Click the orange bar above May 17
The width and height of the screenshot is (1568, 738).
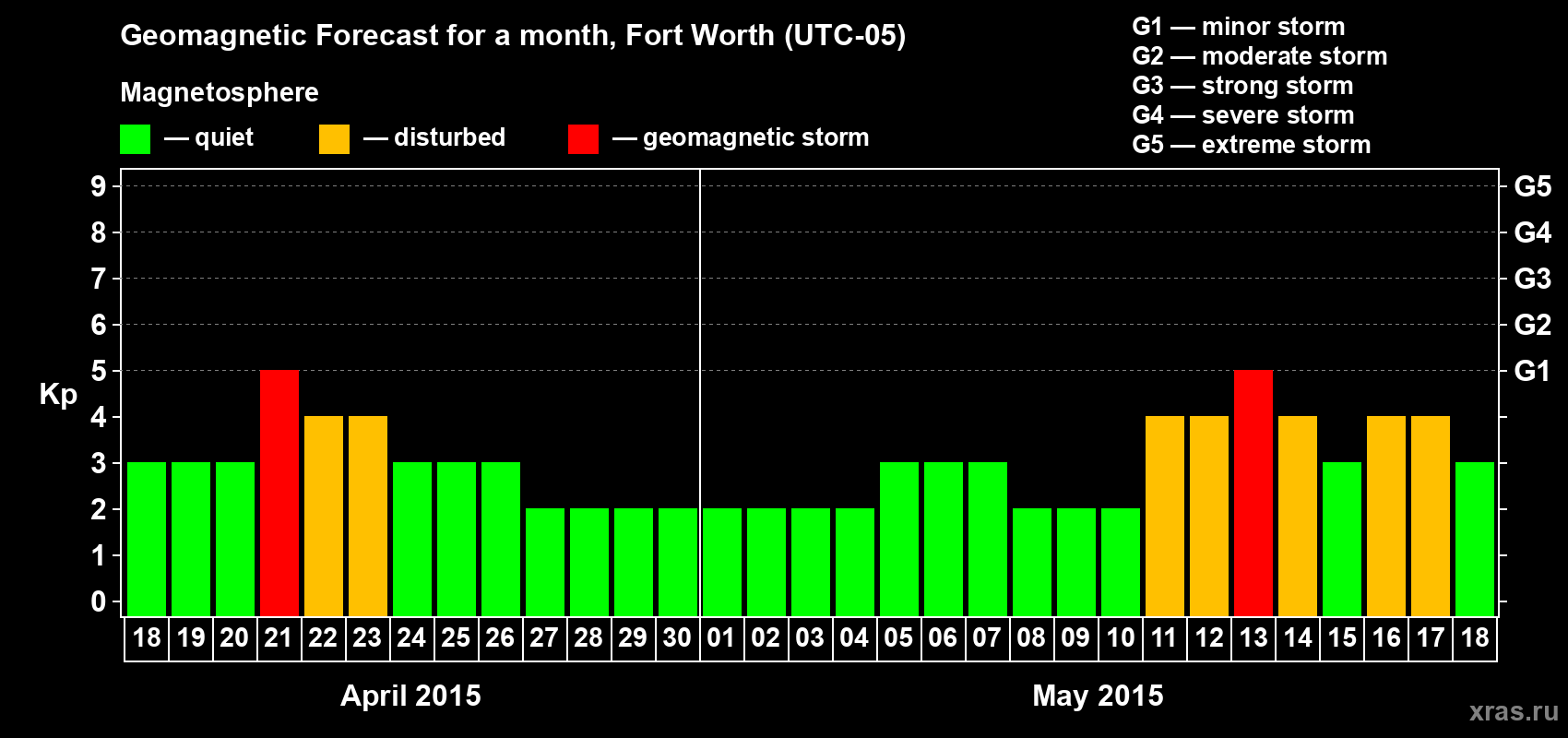click(1431, 516)
